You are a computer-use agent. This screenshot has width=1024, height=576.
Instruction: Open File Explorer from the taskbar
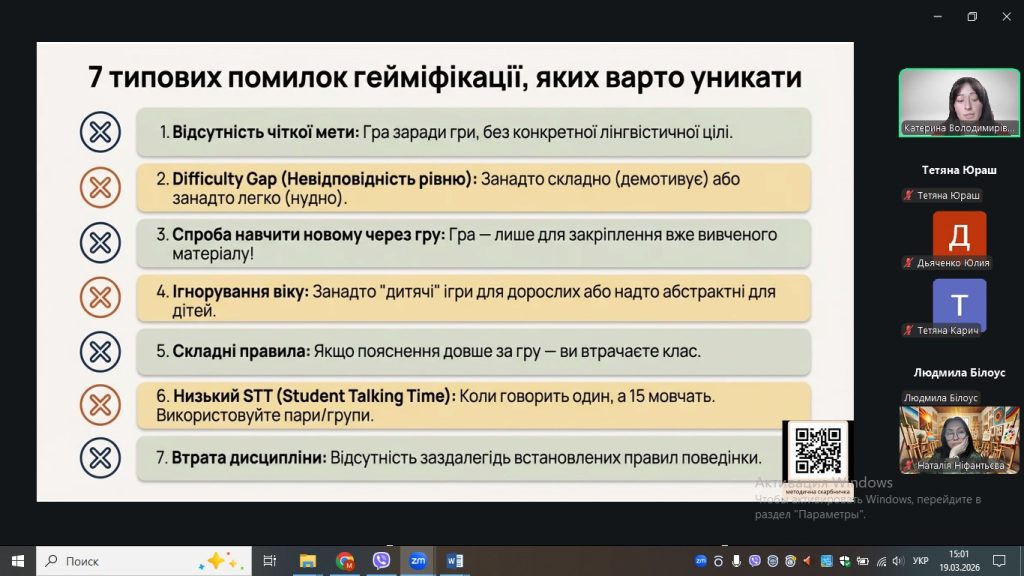coord(308,561)
